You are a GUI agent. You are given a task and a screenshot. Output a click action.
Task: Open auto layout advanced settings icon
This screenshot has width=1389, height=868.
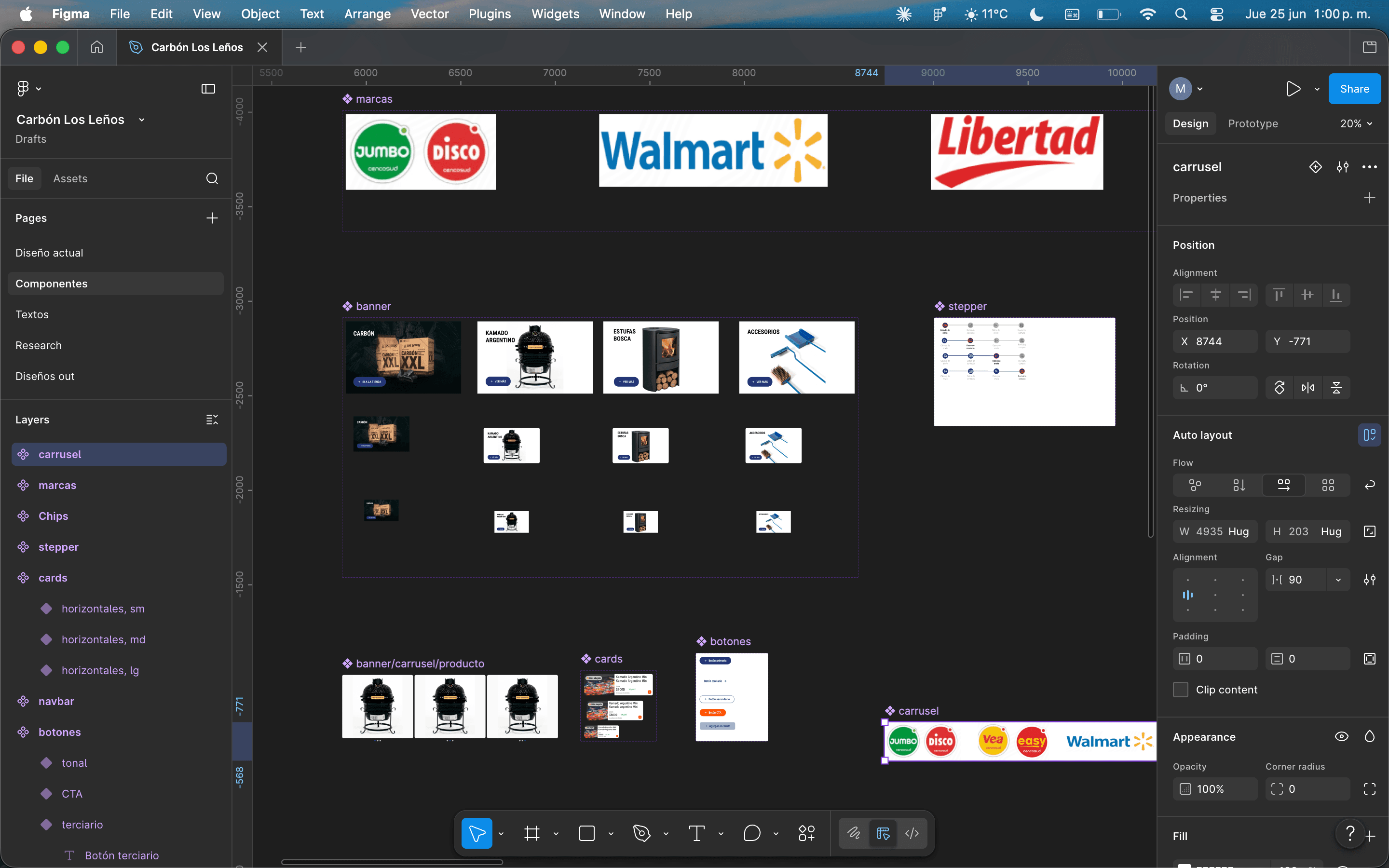(1370, 580)
